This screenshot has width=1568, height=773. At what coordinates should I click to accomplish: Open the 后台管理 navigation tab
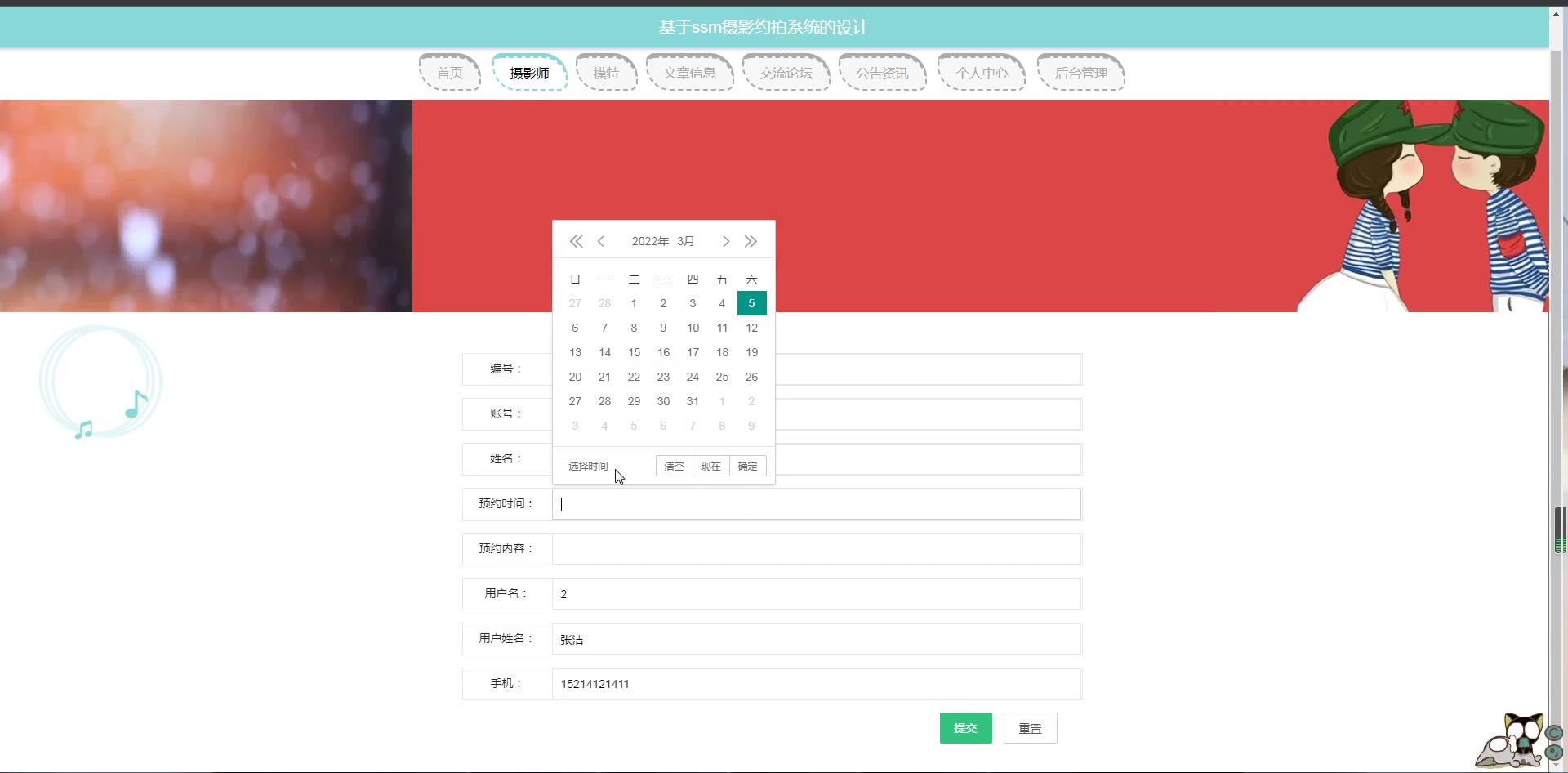pos(1081,73)
